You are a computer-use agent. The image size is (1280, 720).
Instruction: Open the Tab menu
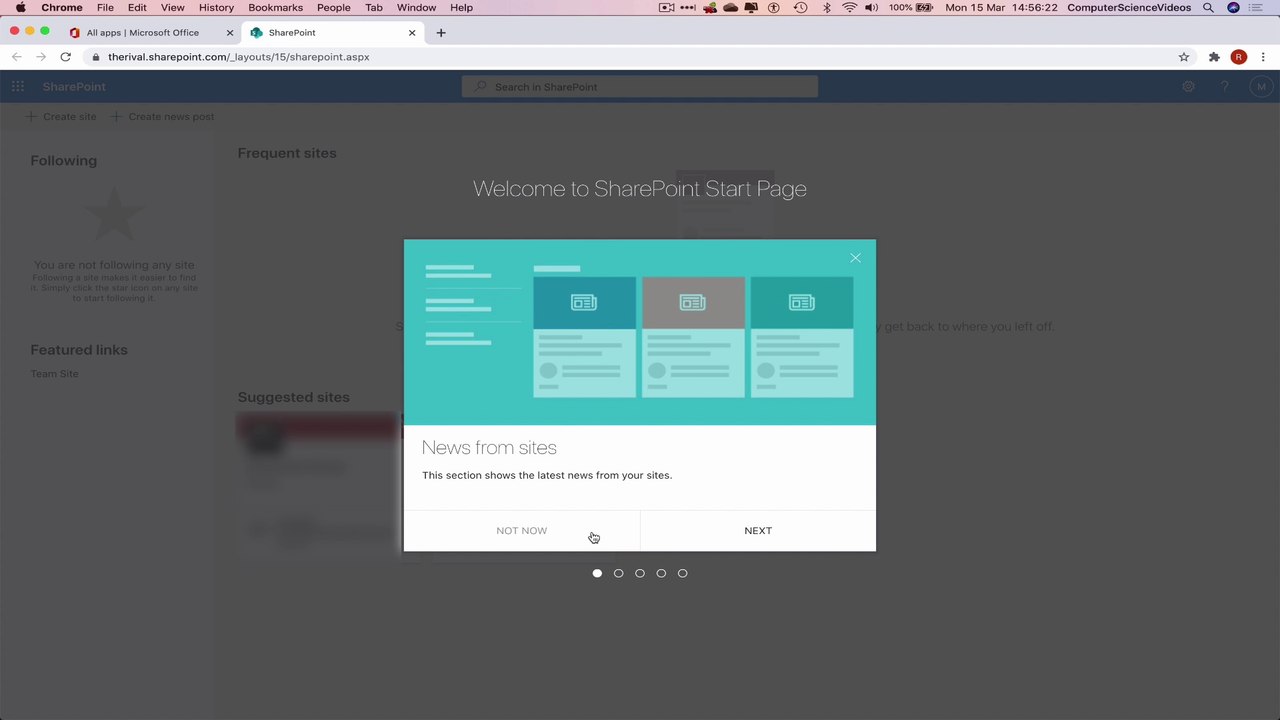pos(374,7)
